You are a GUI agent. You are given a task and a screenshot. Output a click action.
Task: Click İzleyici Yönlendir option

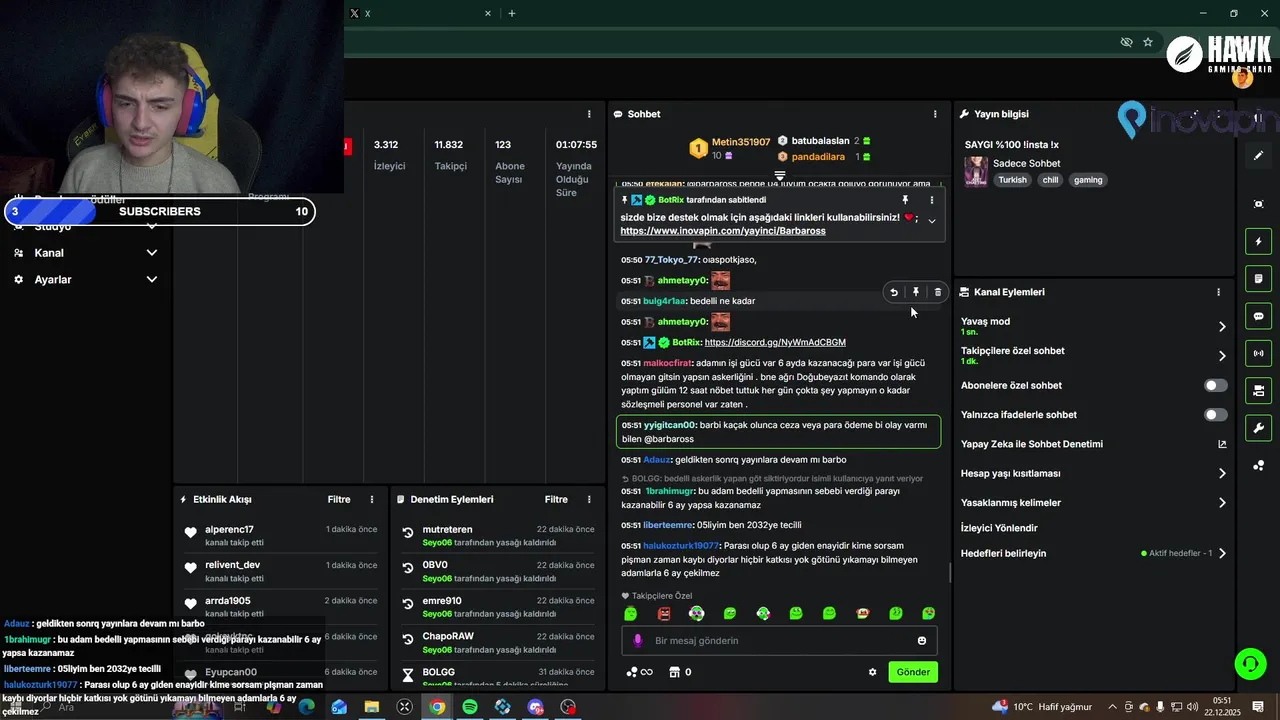click(x=999, y=528)
